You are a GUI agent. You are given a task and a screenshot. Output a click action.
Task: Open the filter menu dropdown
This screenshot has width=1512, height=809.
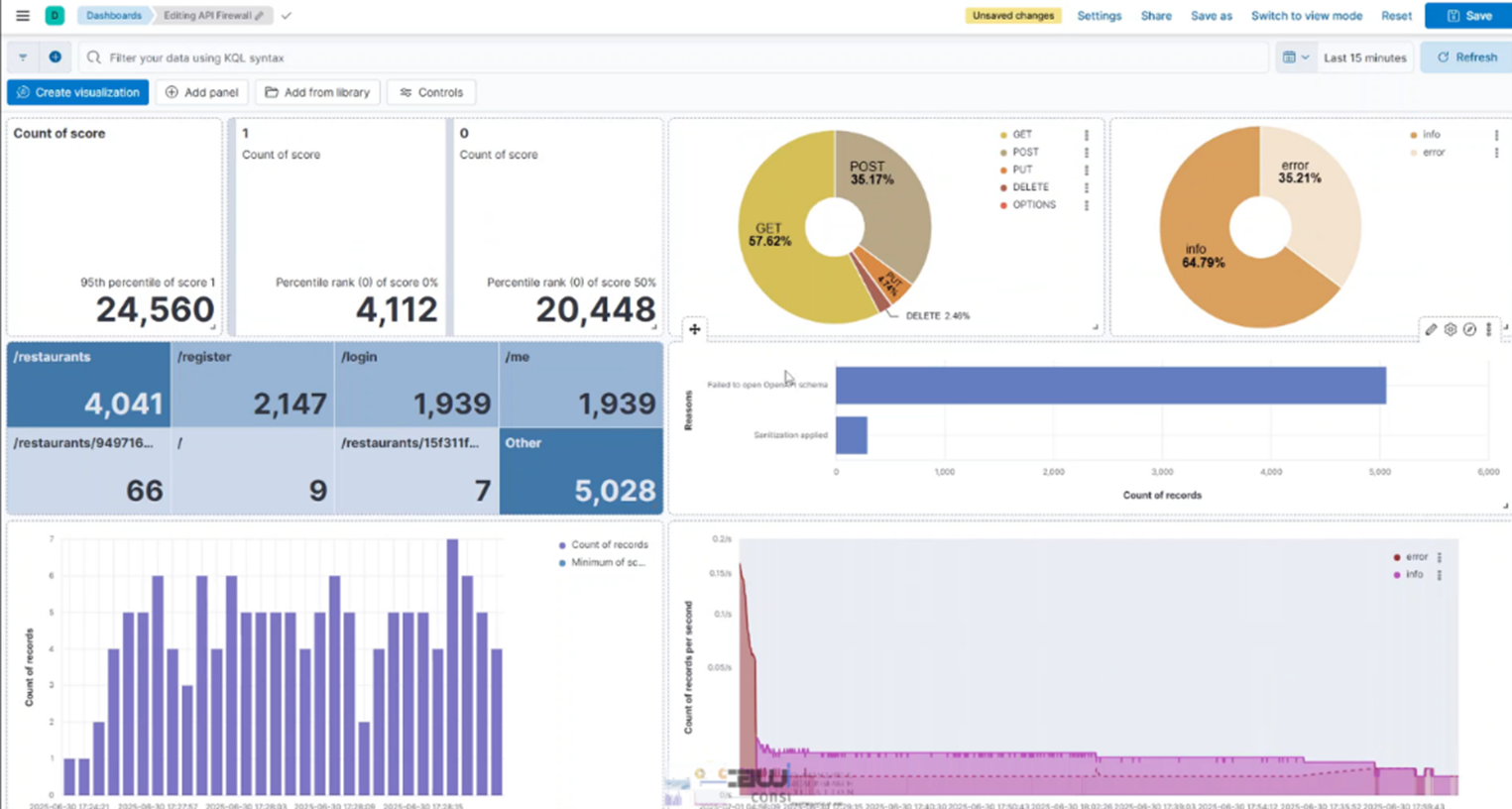coord(23,58)
